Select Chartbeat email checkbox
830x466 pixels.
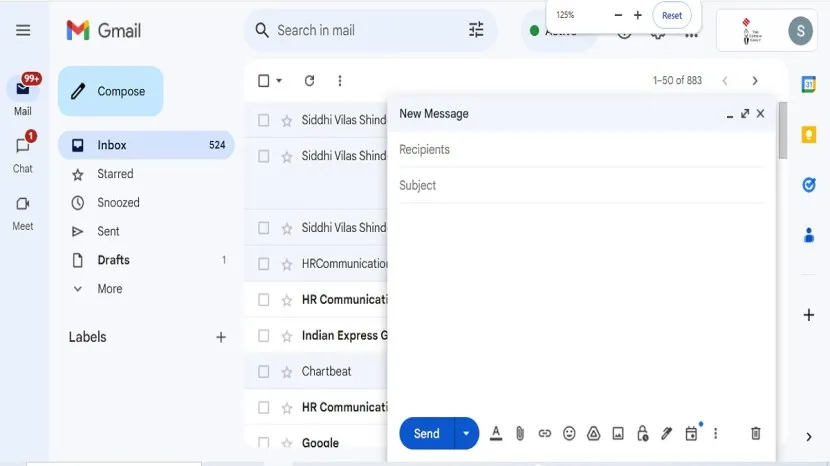[264, 372]
